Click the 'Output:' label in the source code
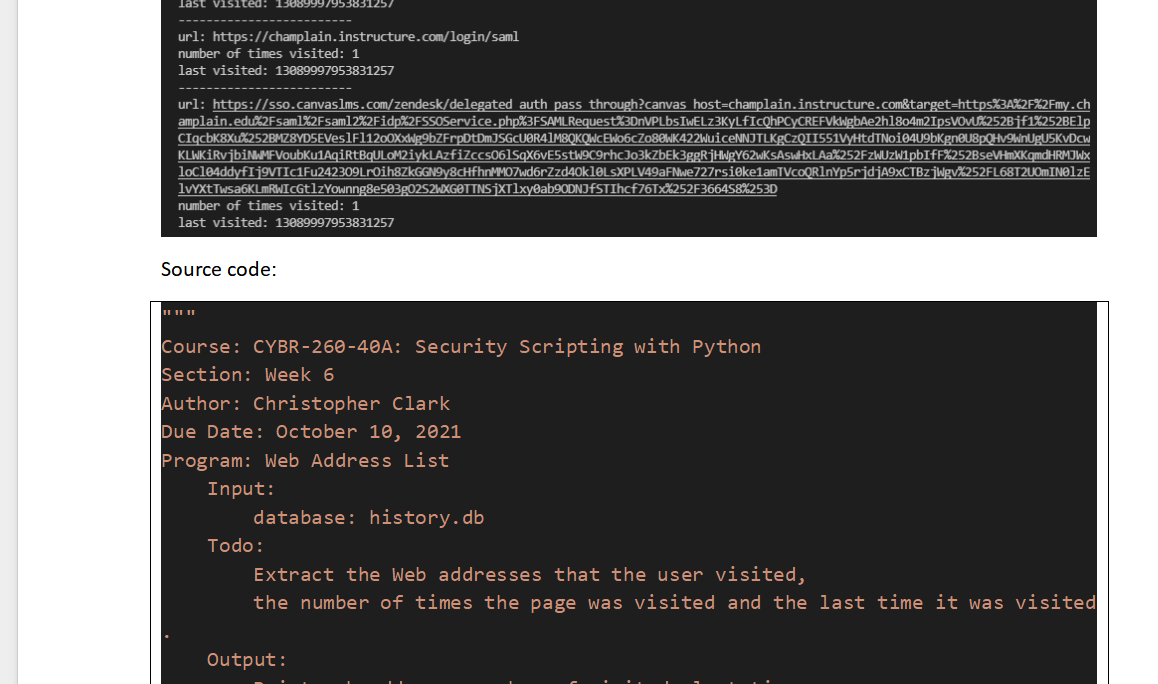 [x=245, y=659]
